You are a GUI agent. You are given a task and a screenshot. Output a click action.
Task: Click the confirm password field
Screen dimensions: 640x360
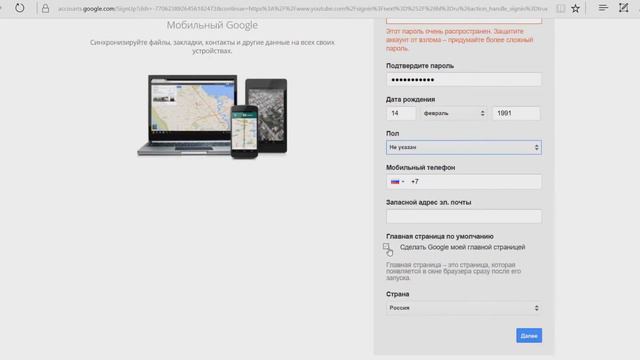click(x=464, y=80)
